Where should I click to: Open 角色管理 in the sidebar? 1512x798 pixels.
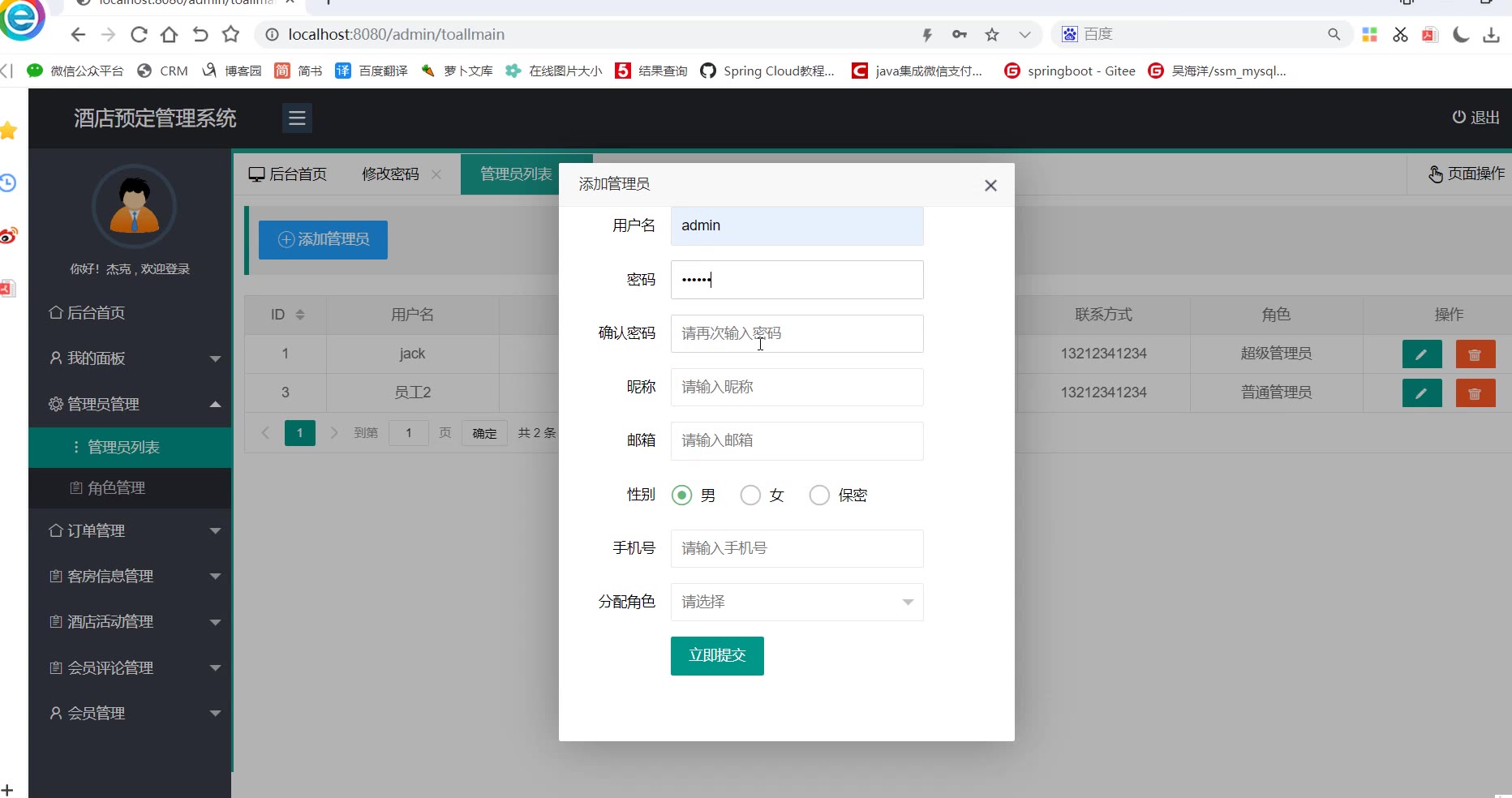click(116, 488)
